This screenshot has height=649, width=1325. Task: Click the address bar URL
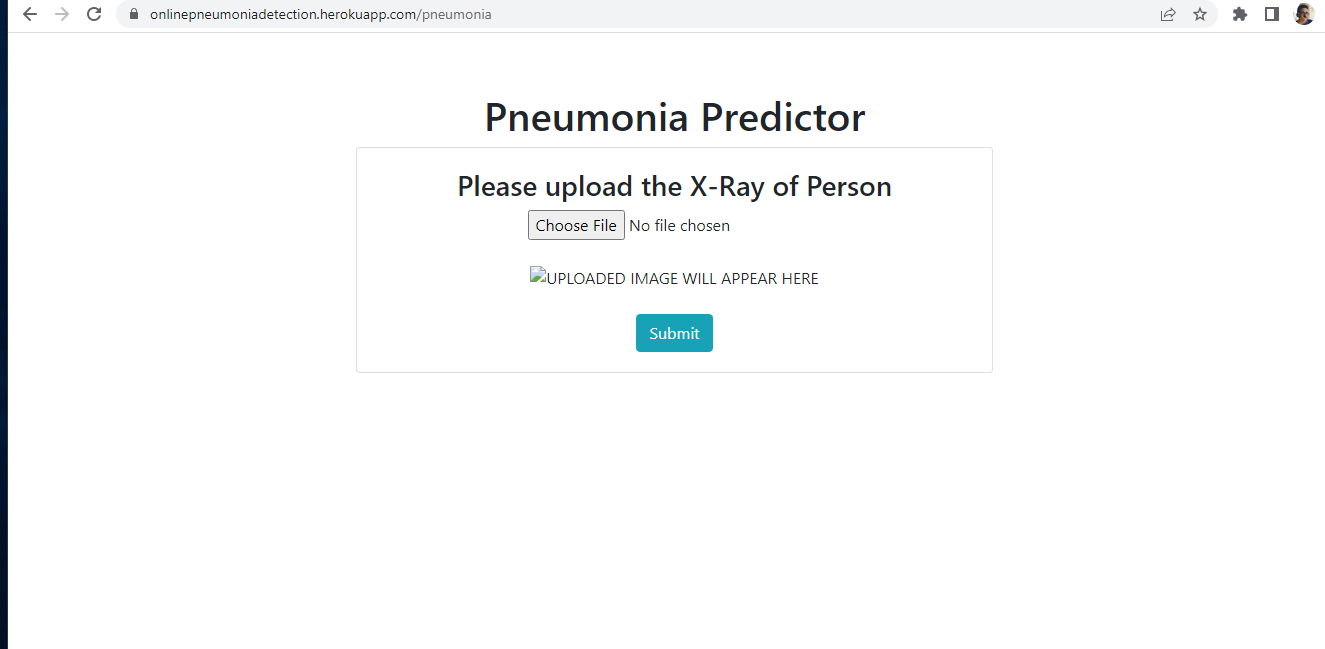pos(320,14)
